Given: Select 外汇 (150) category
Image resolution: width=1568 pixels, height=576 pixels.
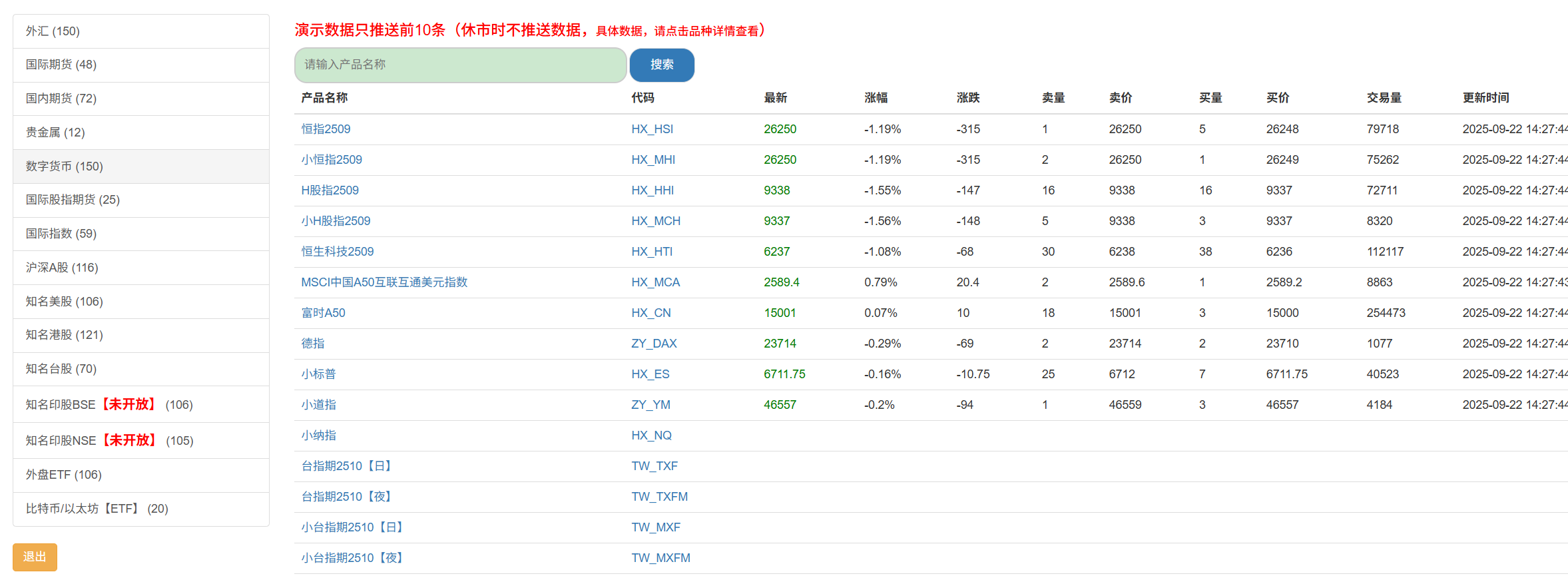Looking at the screenshot, I should point(141,31).
